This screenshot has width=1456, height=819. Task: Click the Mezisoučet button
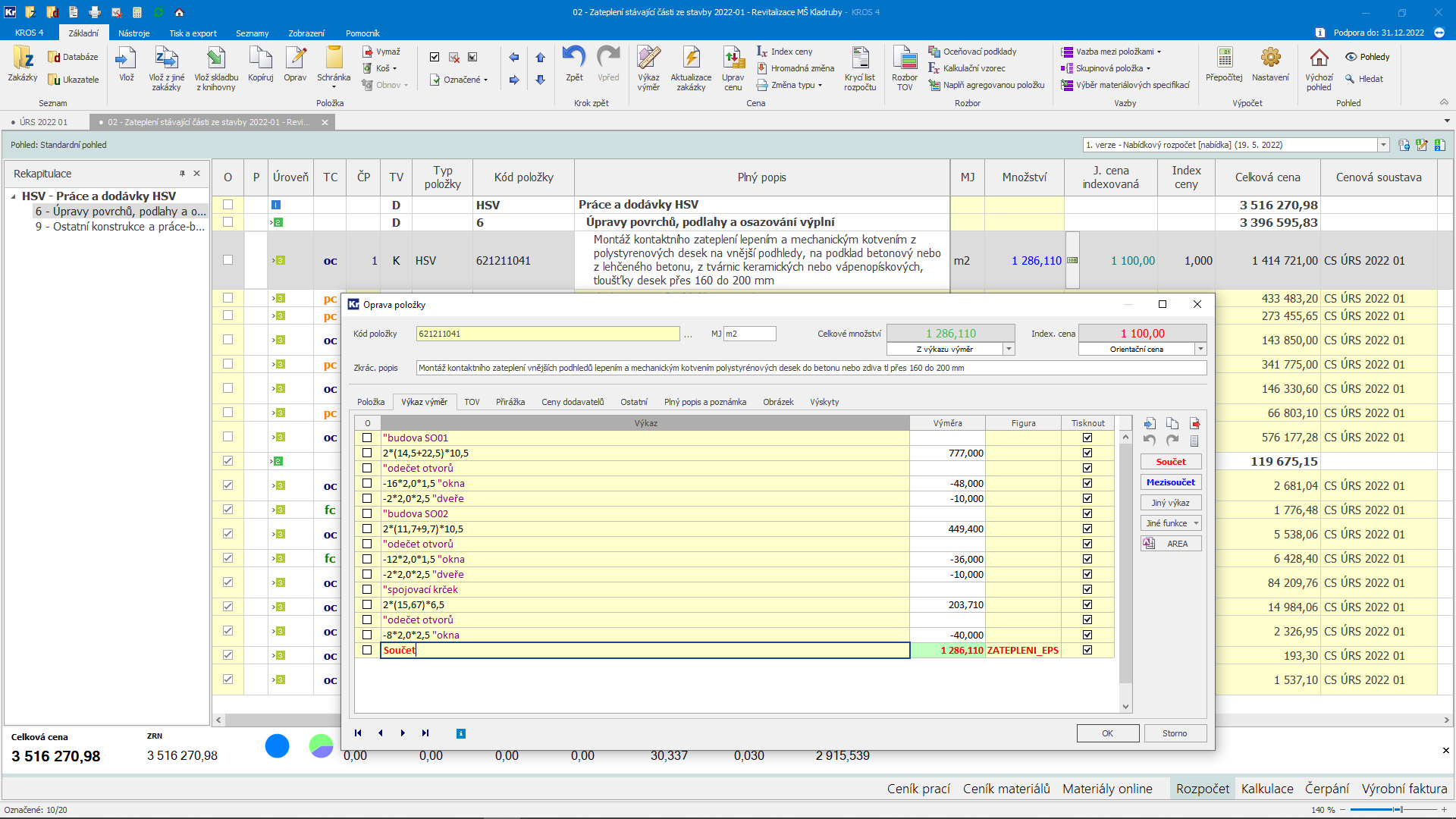(x=1171, y=482)
